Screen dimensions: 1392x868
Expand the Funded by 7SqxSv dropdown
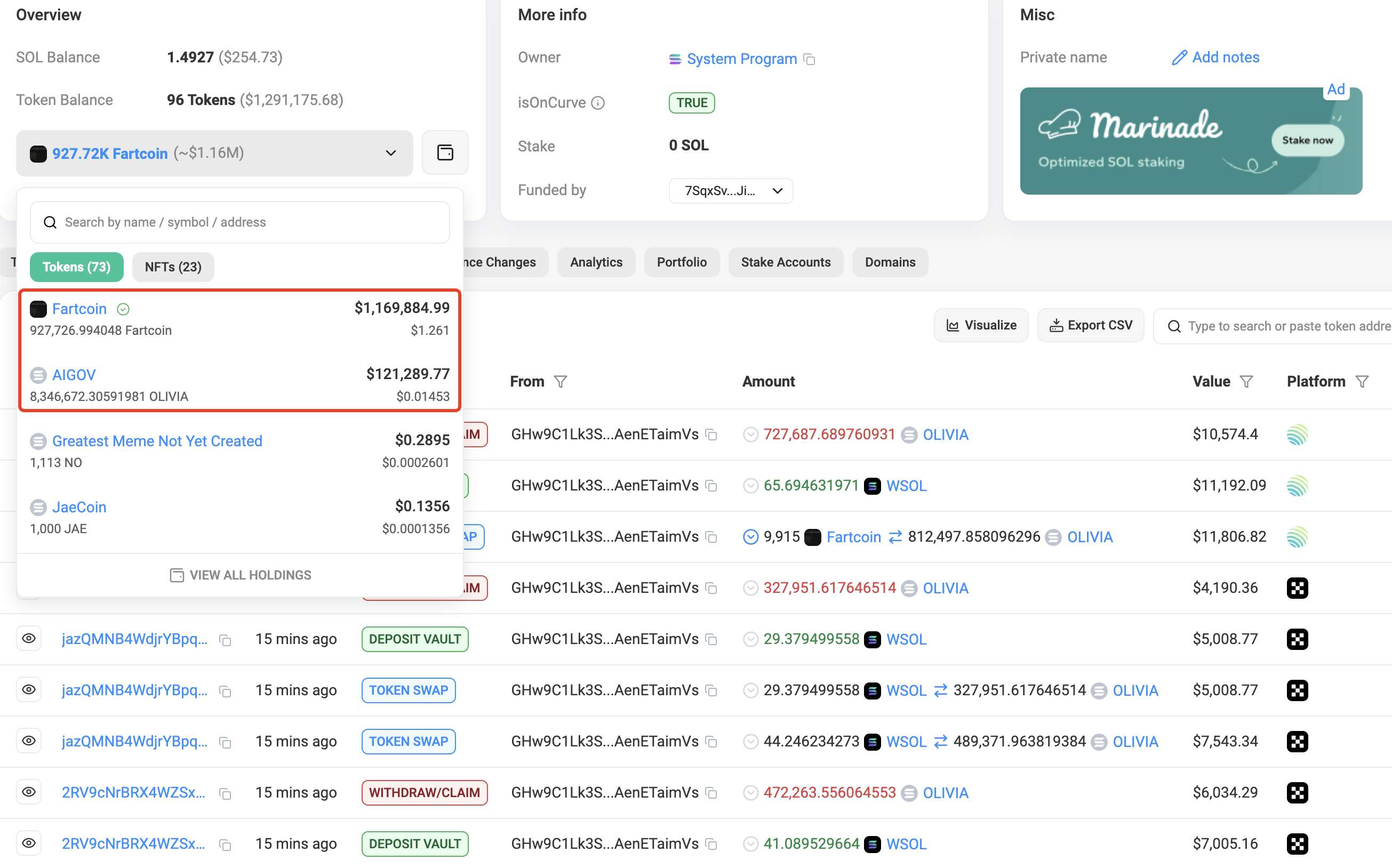tap(731, 190)
